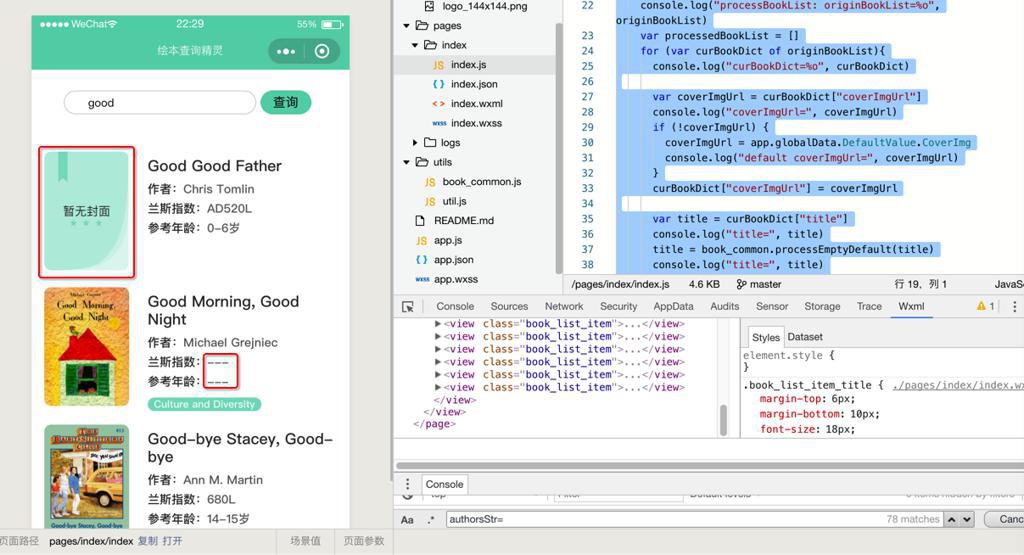The width and height of the screenshot is (1024, 555).
Task: Expand the logs folder
Action: point(416,143)
